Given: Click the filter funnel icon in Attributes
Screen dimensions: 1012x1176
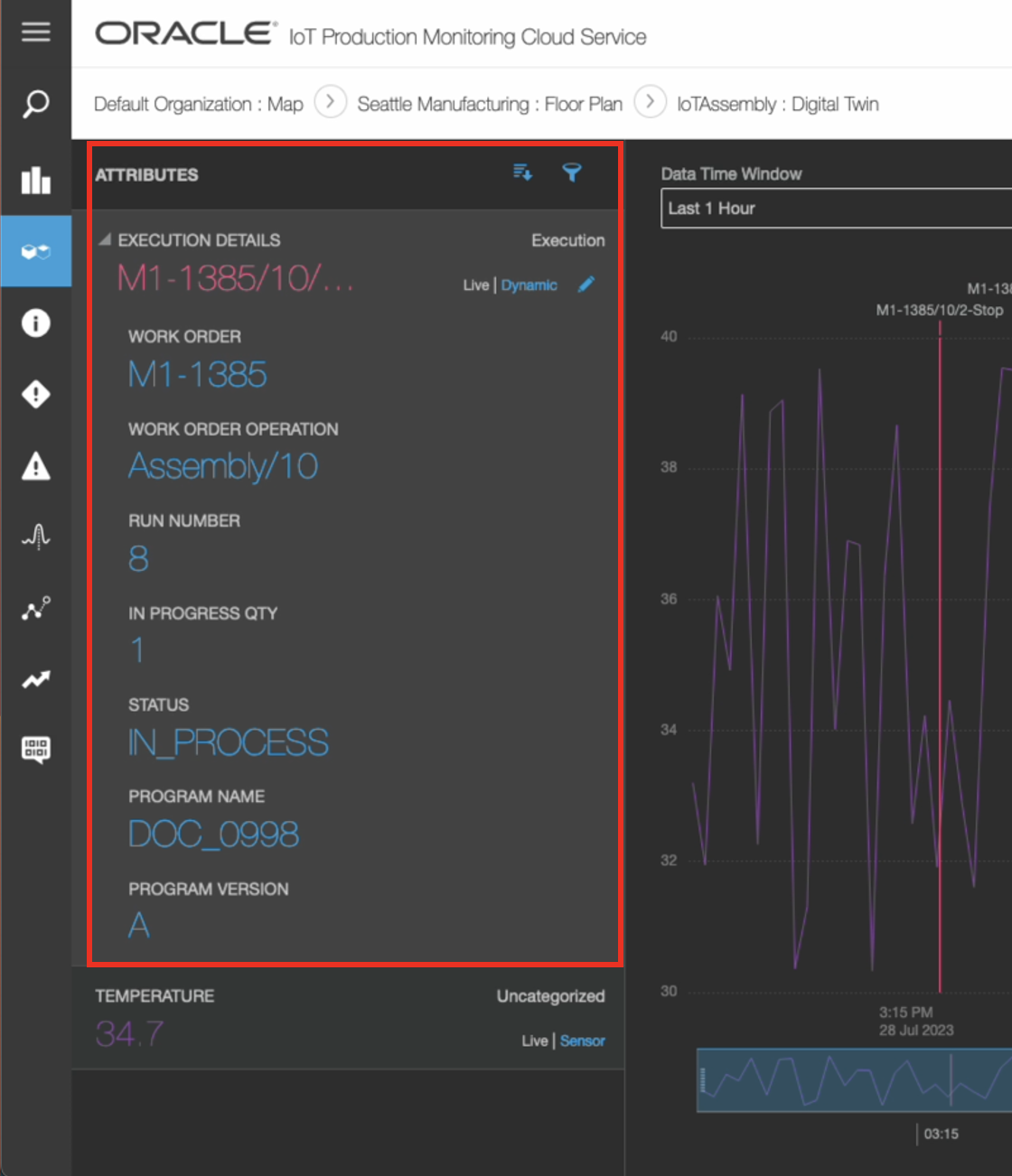Looking at the screenshot, I should (x=572, y=172).
